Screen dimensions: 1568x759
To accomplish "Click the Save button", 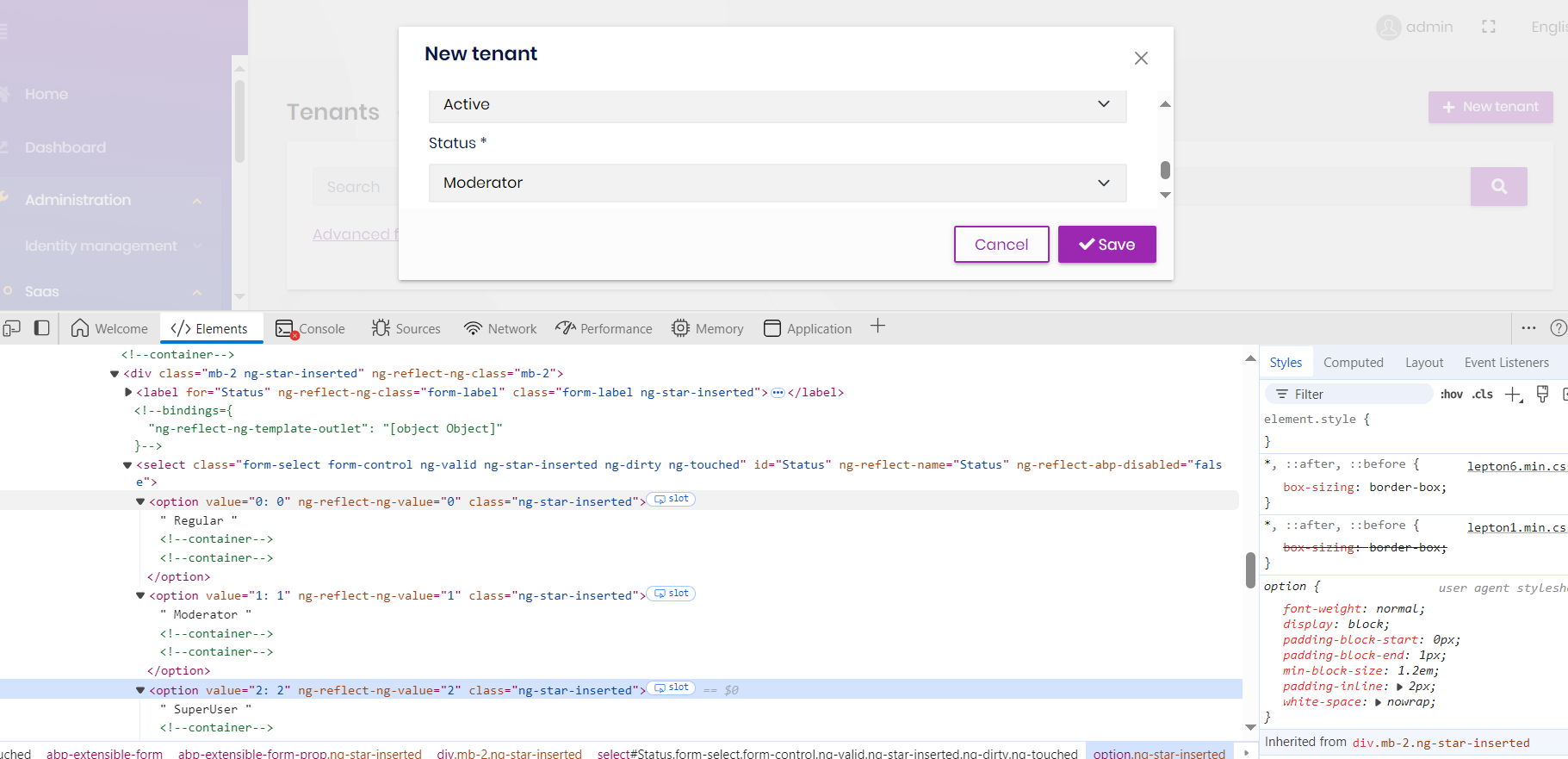I will coord(1106,245).
